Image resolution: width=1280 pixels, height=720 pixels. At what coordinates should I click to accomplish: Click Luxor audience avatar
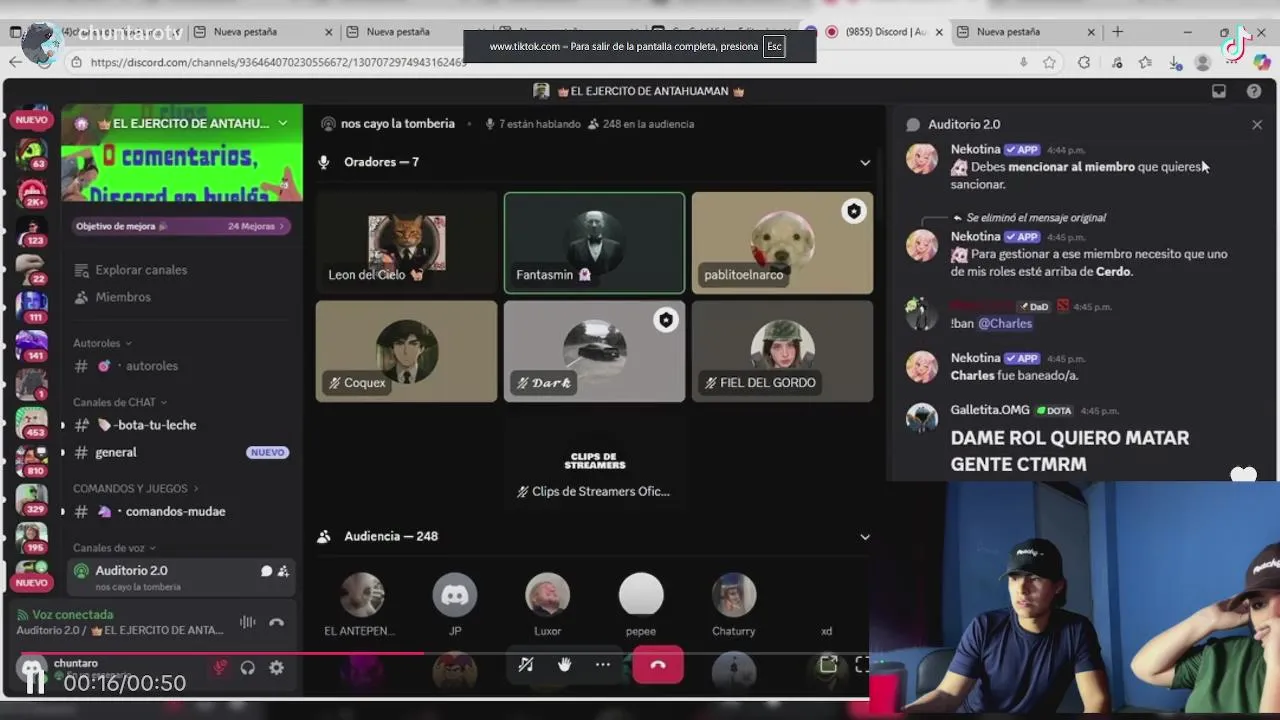[548, 595]
